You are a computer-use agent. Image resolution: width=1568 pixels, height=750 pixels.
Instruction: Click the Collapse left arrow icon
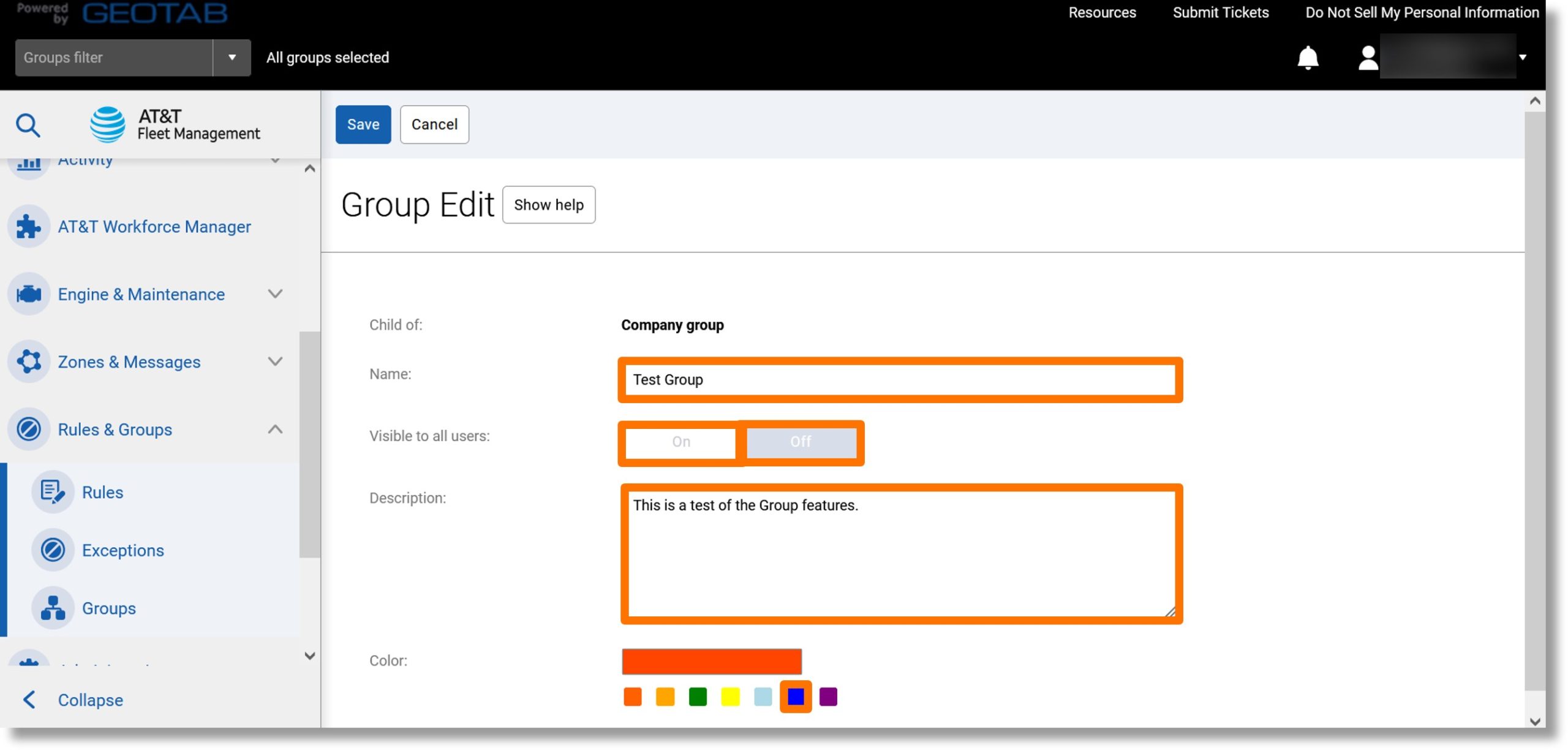point(29,700)
